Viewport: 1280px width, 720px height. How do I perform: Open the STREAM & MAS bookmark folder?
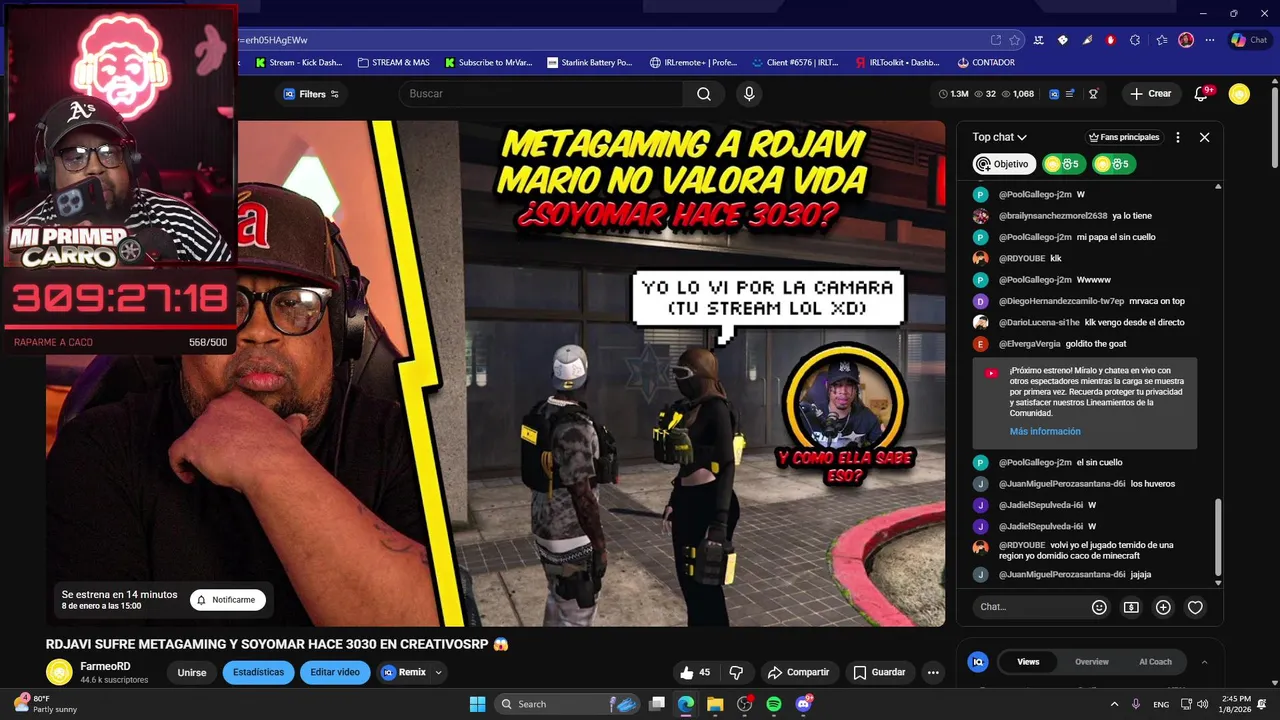[393, 62]
